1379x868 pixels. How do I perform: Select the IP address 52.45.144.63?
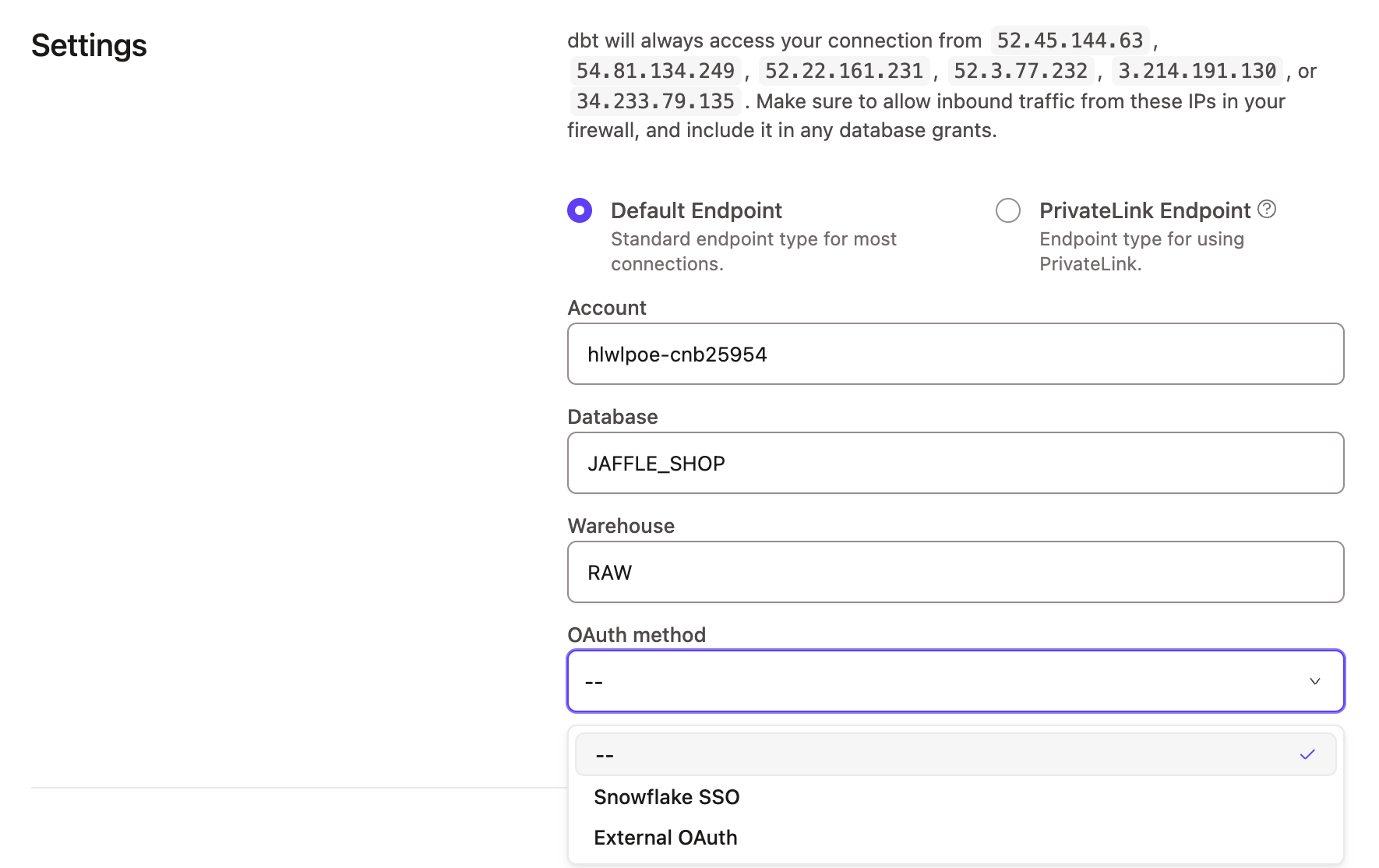click(x=1069, y=40)
